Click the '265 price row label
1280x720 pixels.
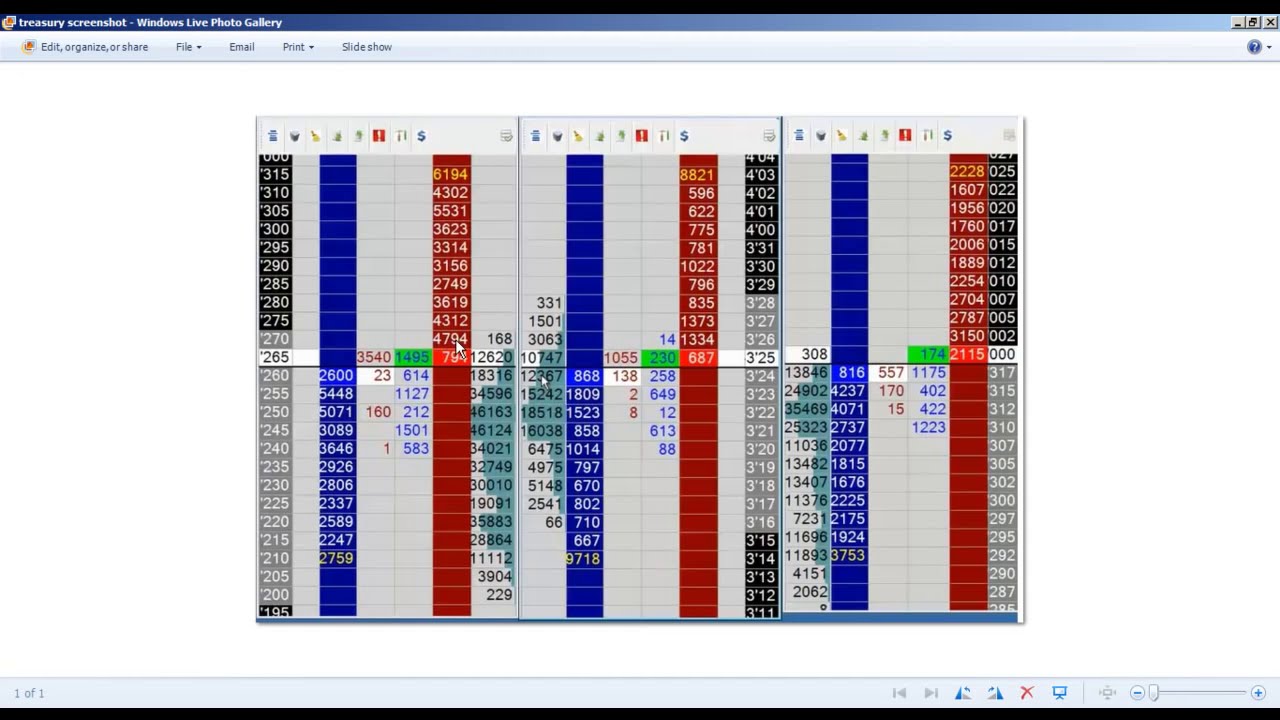(x=275, y=358)
